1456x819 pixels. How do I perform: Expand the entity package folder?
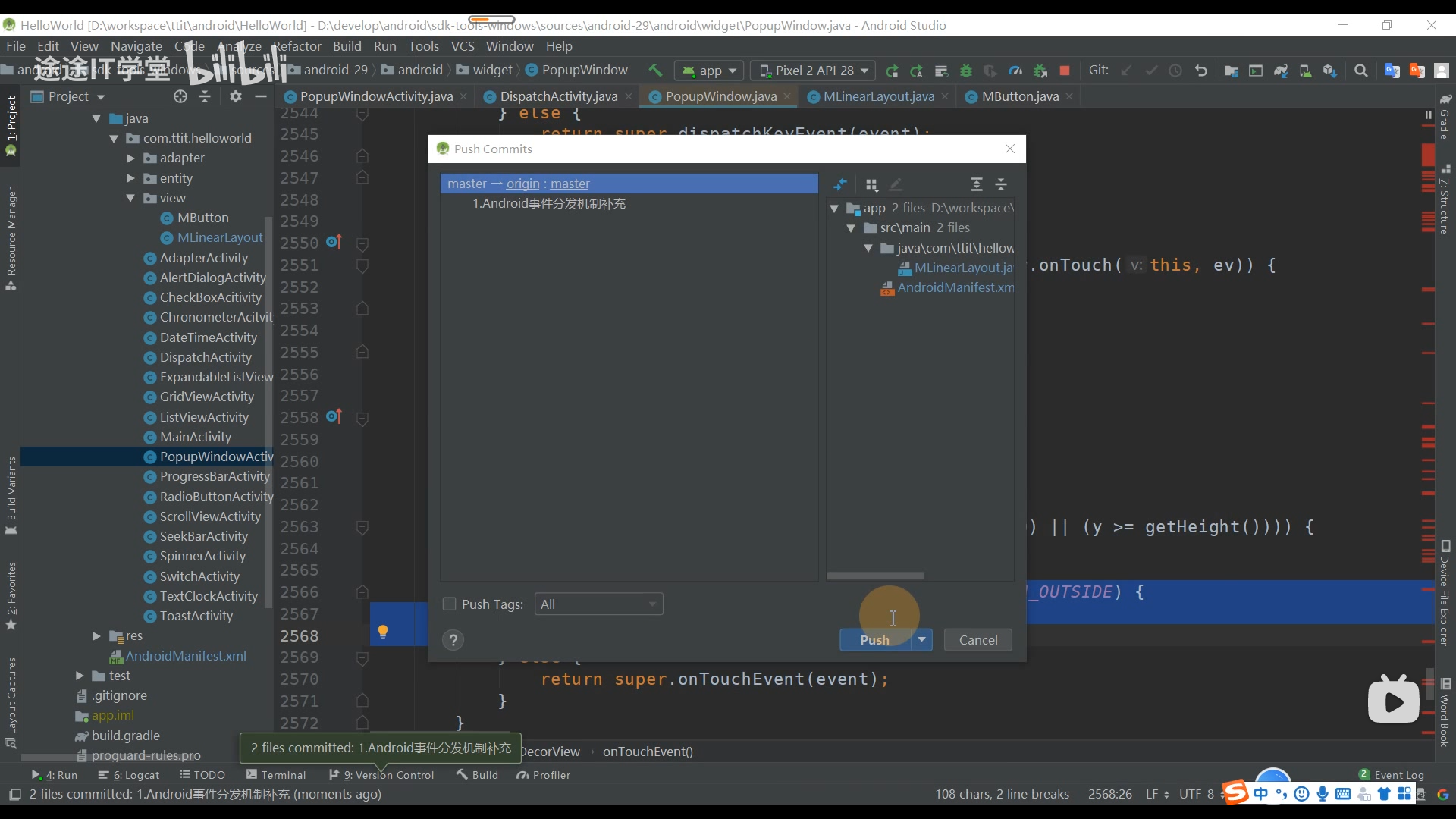130,178
